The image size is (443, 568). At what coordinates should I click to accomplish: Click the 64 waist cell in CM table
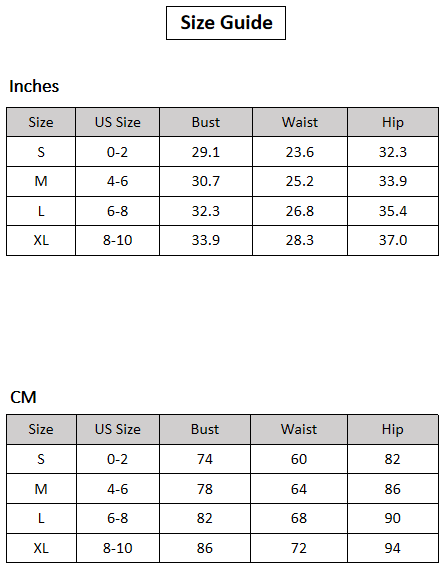pyautogui.click(x=299, y=489)
